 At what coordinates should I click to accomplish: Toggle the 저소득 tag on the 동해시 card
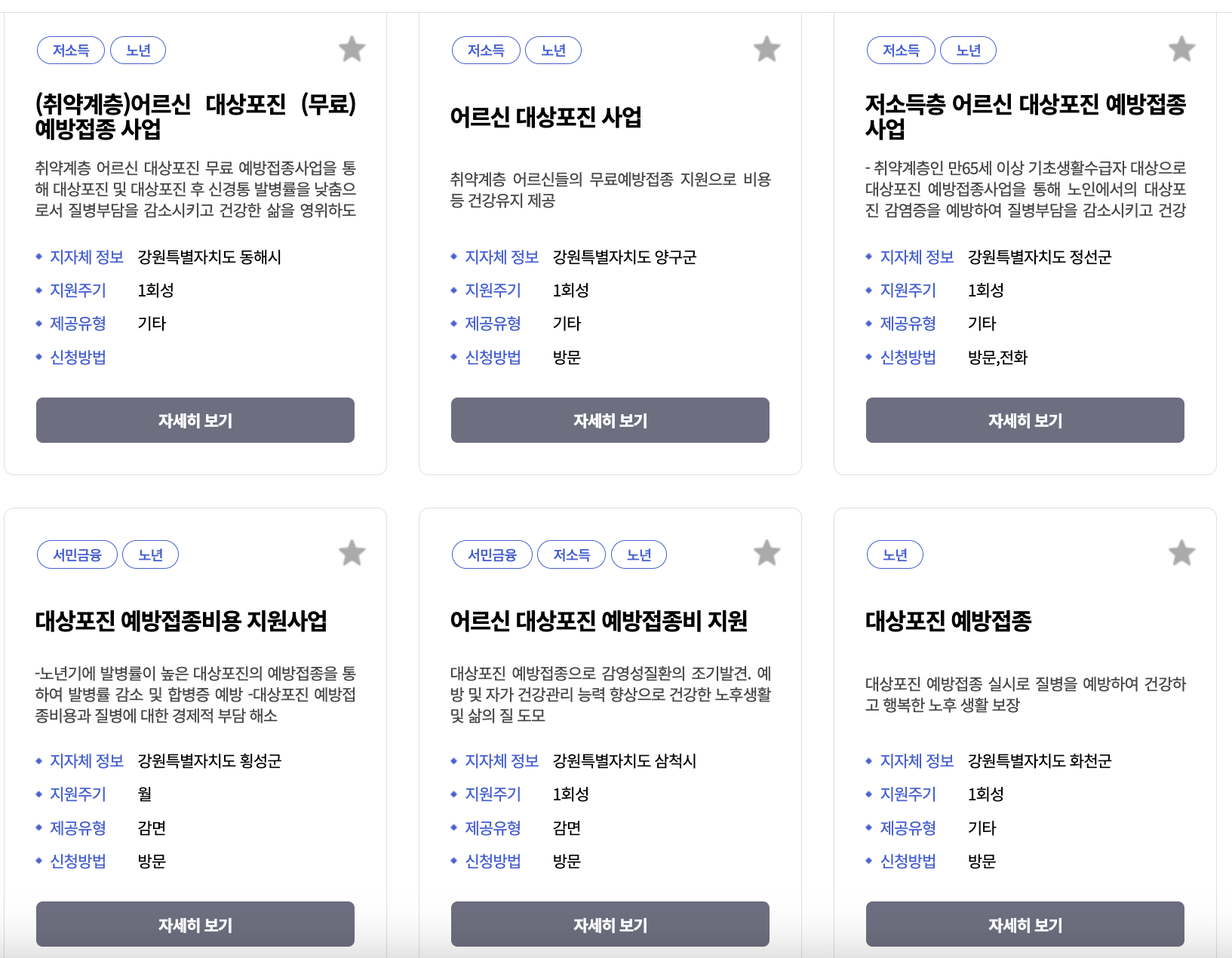tap(70, 51)
